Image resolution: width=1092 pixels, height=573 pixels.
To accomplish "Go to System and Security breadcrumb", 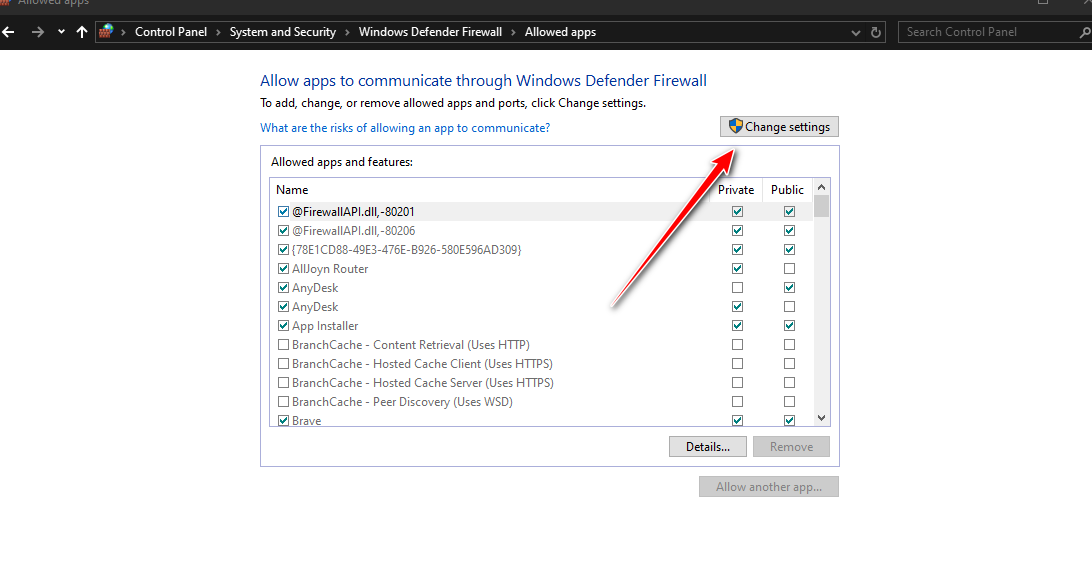I will [282, 32].
